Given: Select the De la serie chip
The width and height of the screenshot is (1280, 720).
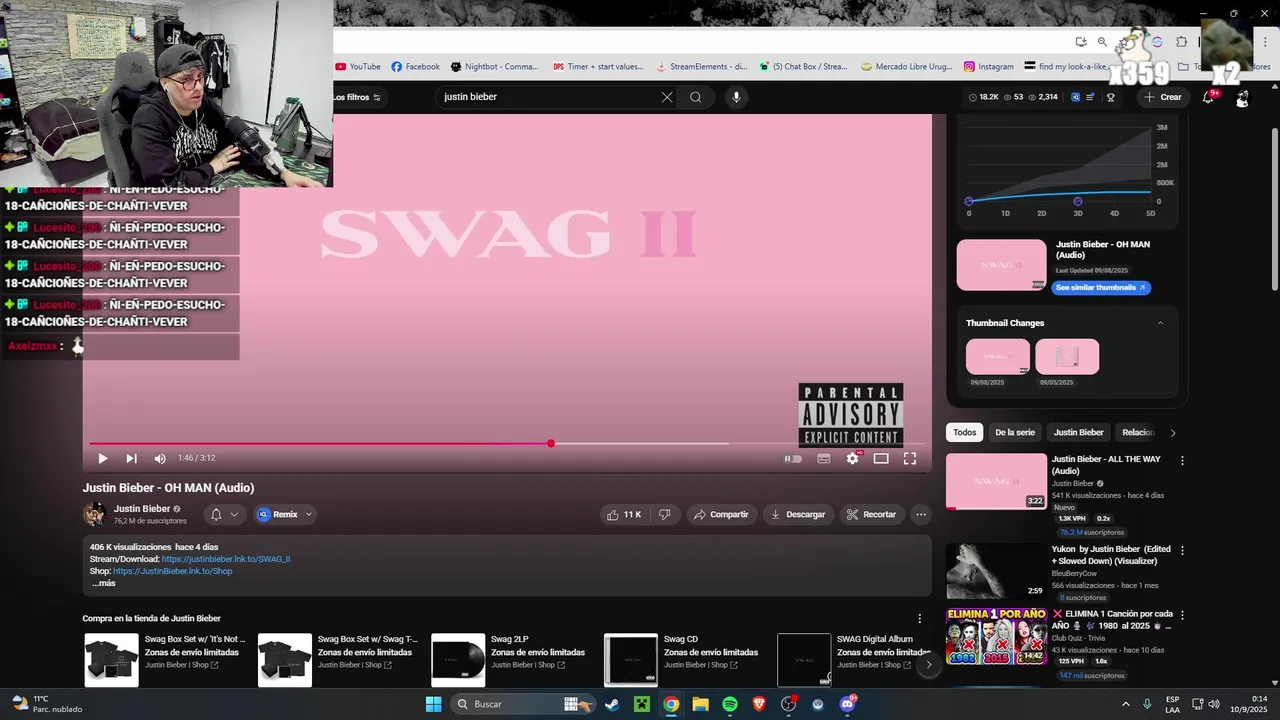Looking at the screenshot, I should click(1015, 432).
